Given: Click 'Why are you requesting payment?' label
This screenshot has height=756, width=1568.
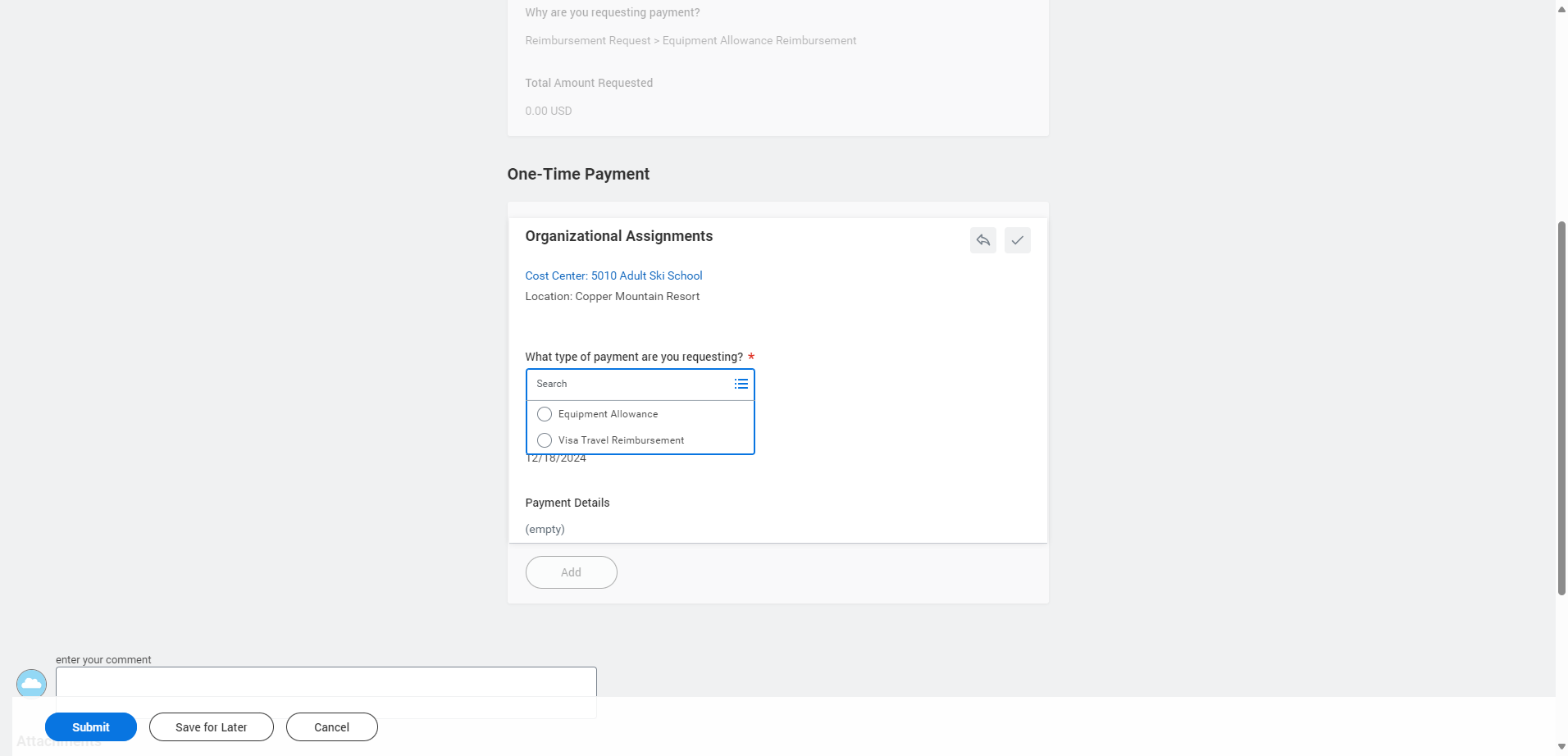Looking at the screenshot, I should [x=613, y=12].
